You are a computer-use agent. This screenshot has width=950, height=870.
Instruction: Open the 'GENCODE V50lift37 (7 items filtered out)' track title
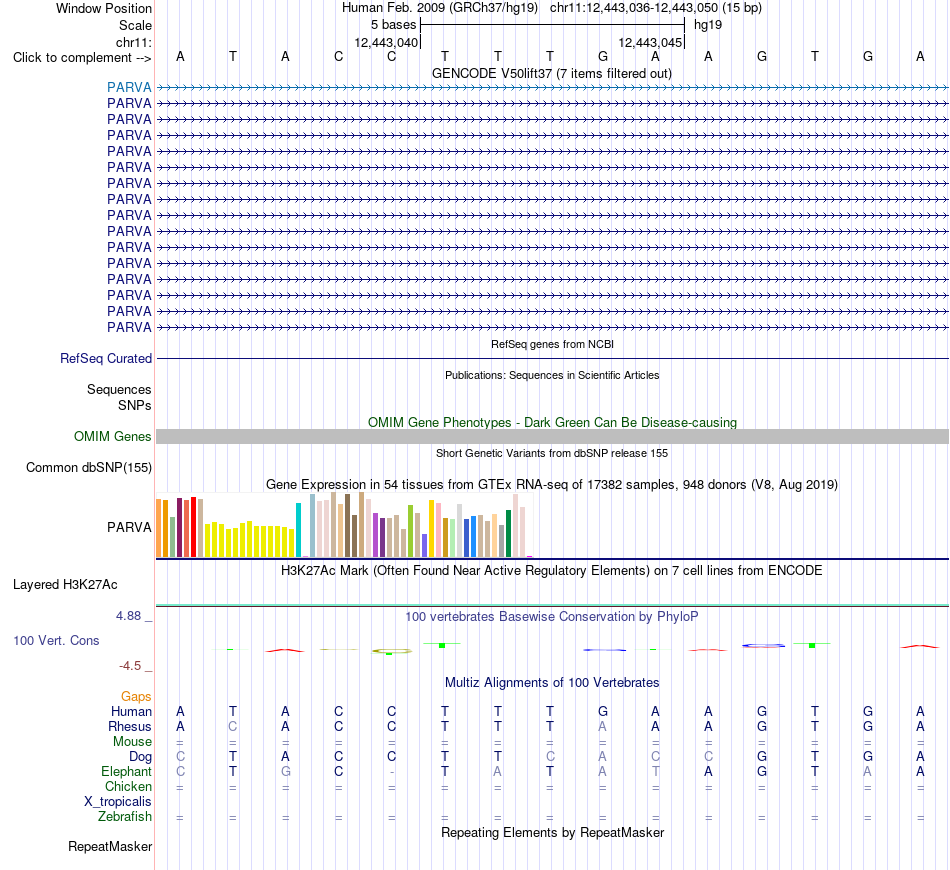tap(551, 73)
